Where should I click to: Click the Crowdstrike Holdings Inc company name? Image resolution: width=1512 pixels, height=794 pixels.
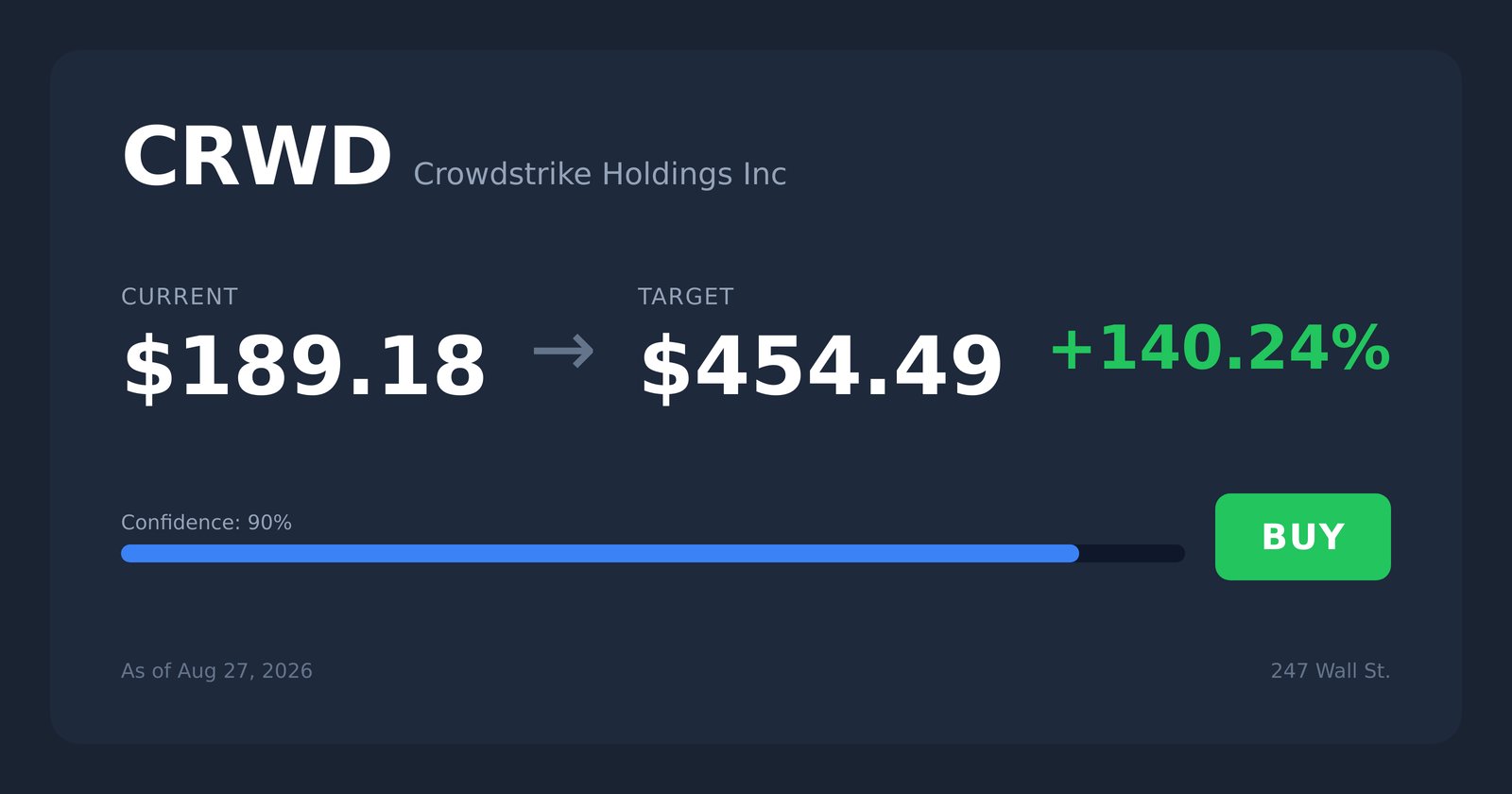pyautogui.click(x=600, y=174)
